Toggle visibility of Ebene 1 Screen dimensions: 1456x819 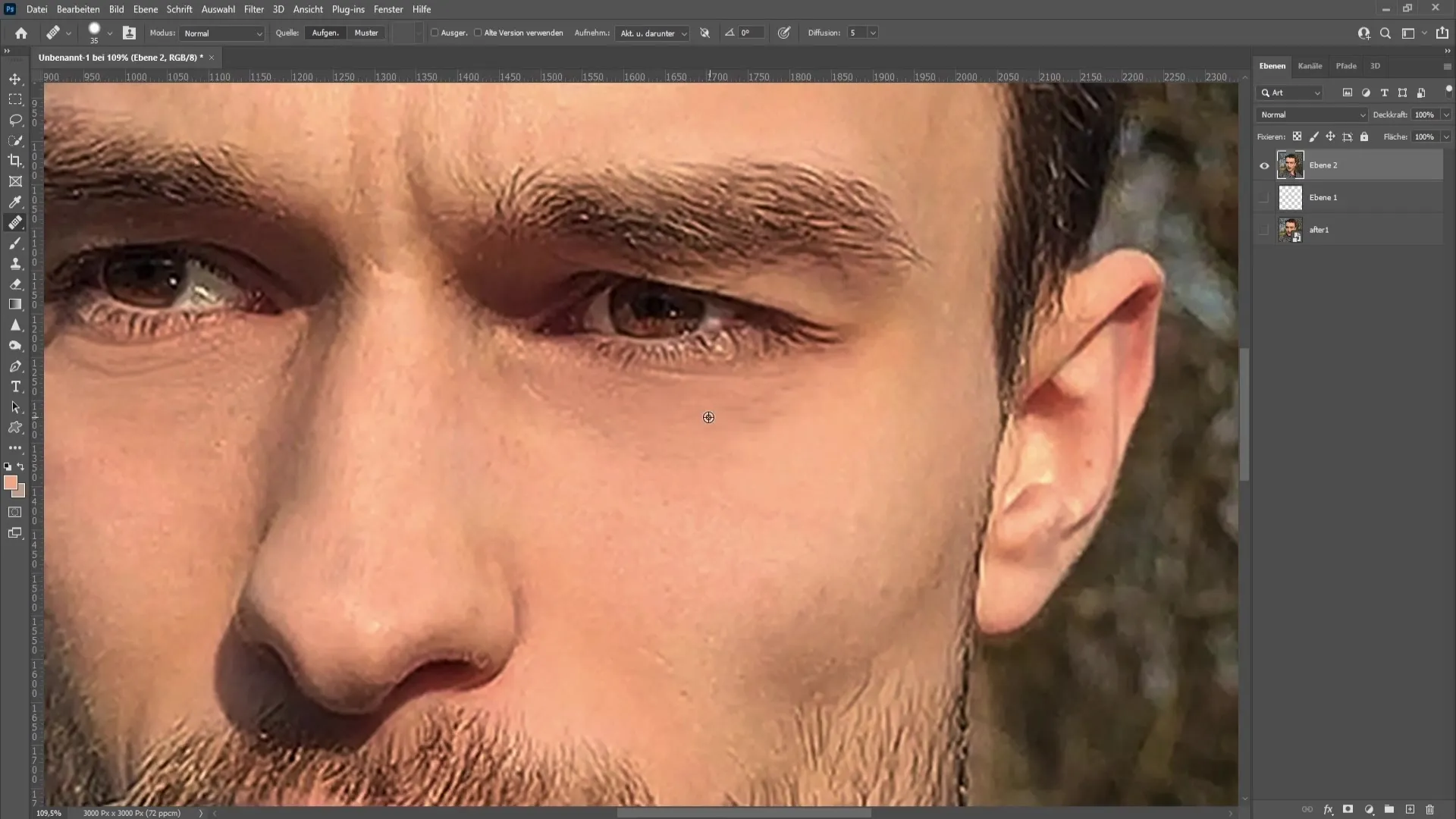pos(1264,197)
